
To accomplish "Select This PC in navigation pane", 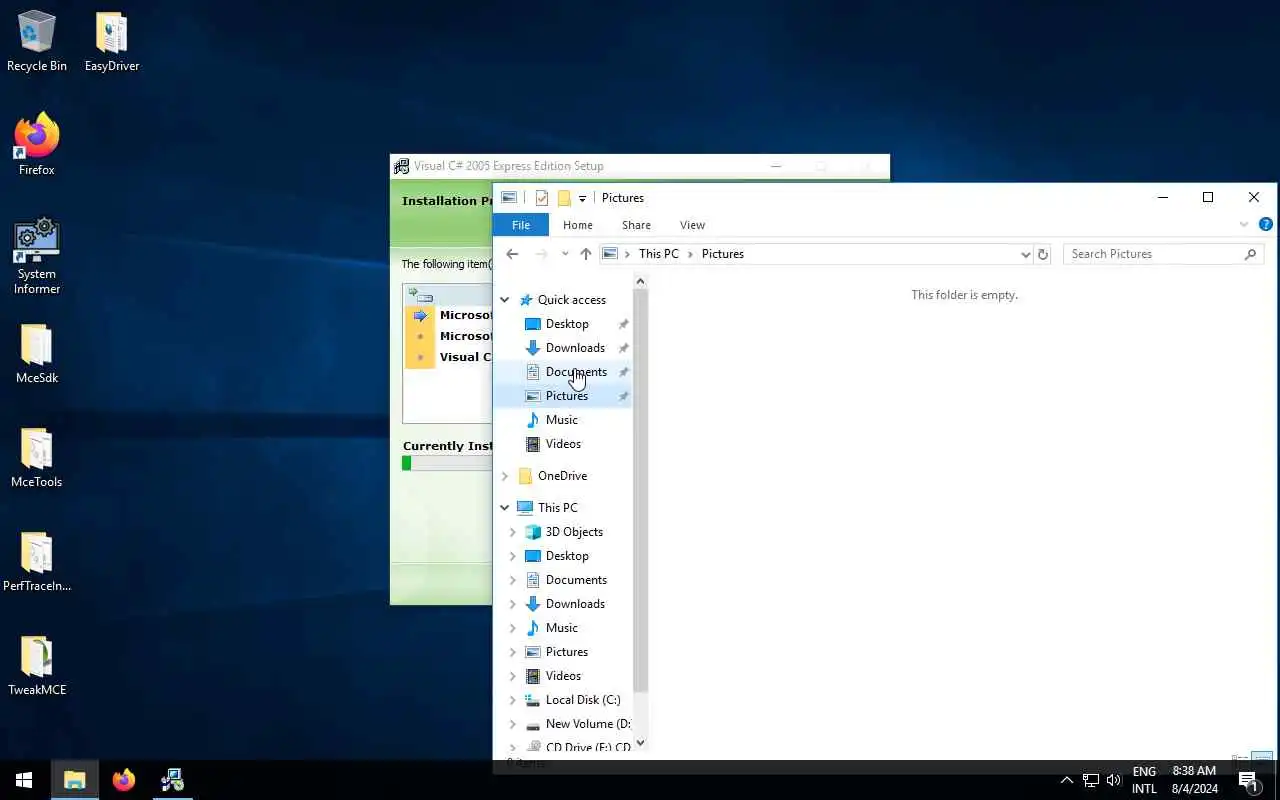I will pyautogui.click(x=557, y=508).
